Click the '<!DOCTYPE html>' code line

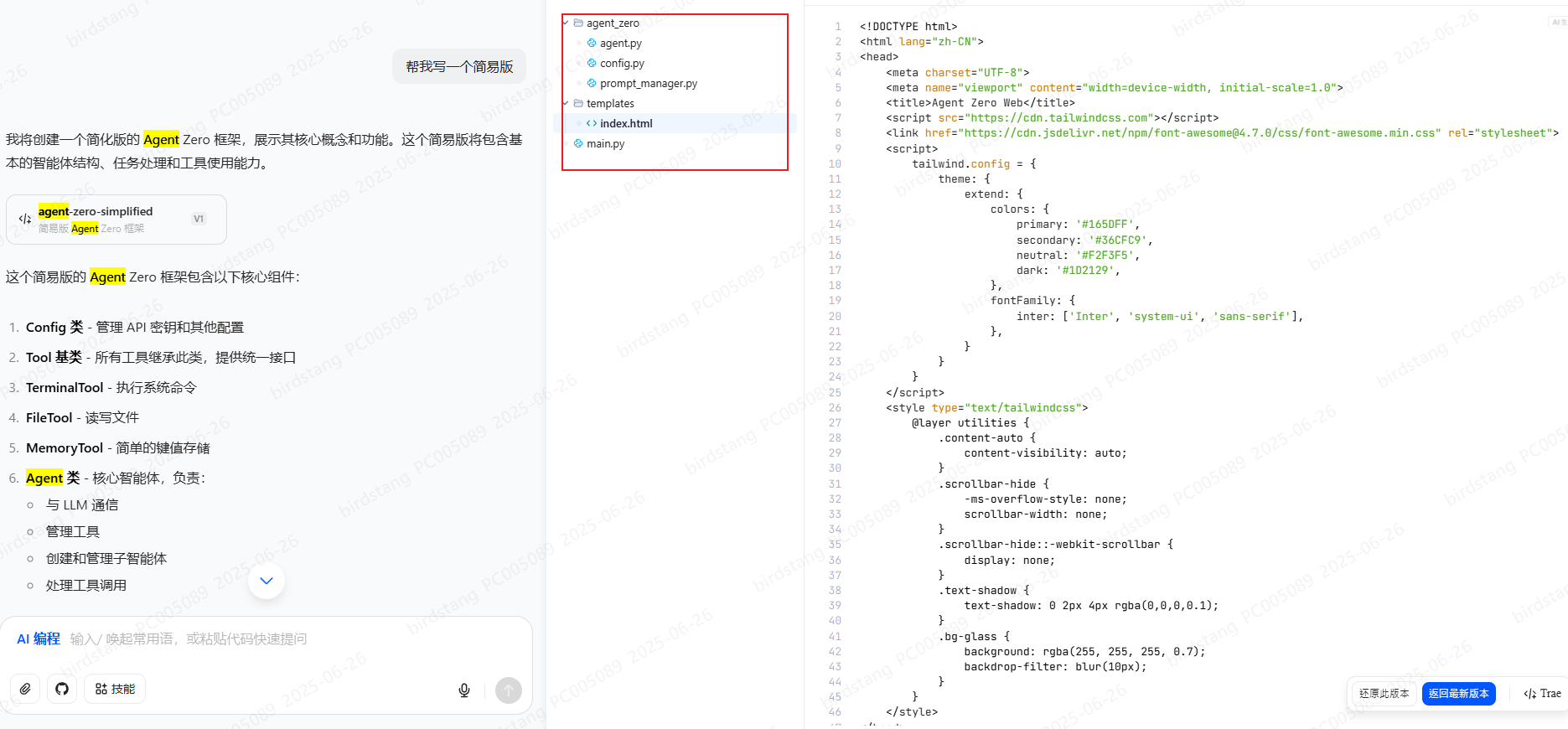(x=908, y=27)
